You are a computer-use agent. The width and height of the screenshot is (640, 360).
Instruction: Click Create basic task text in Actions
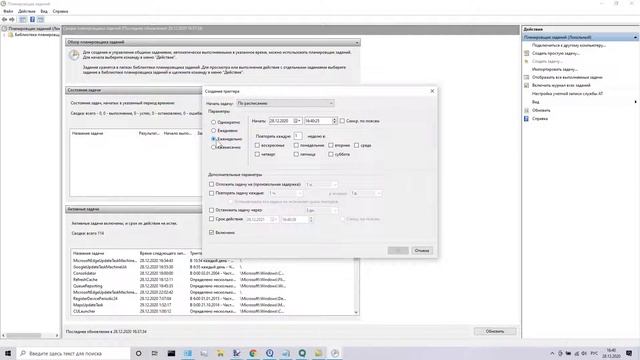[556, 53]
